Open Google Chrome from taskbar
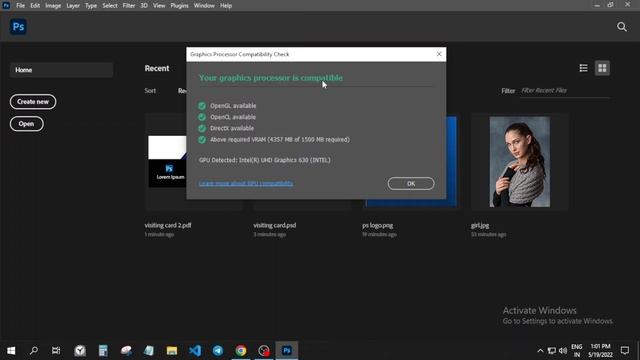Viewport: 640px width, 360px height. point(241,351)
